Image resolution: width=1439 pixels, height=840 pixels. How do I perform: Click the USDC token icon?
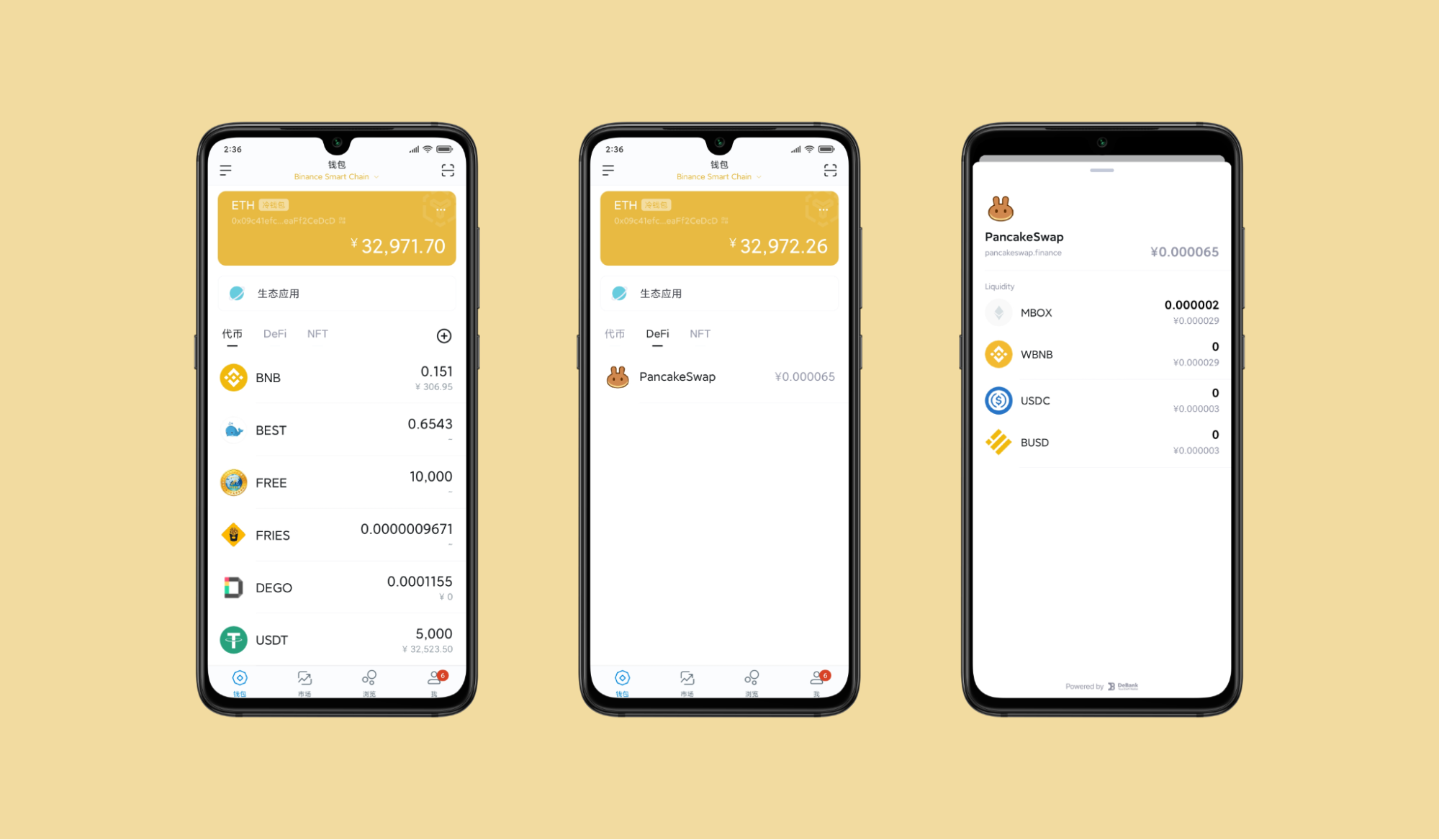click(x=999, y=400)
